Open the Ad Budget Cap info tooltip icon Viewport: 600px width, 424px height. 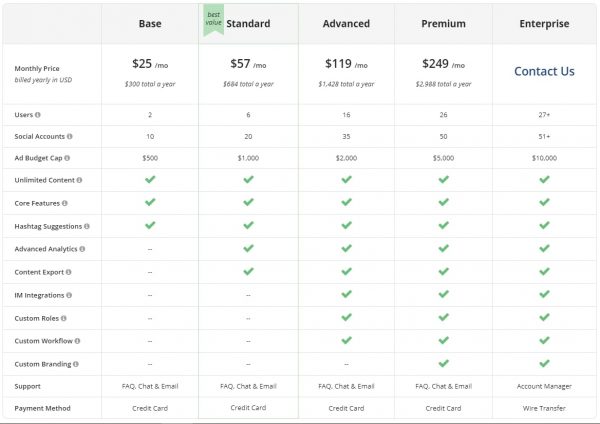[x=67, y=158]
